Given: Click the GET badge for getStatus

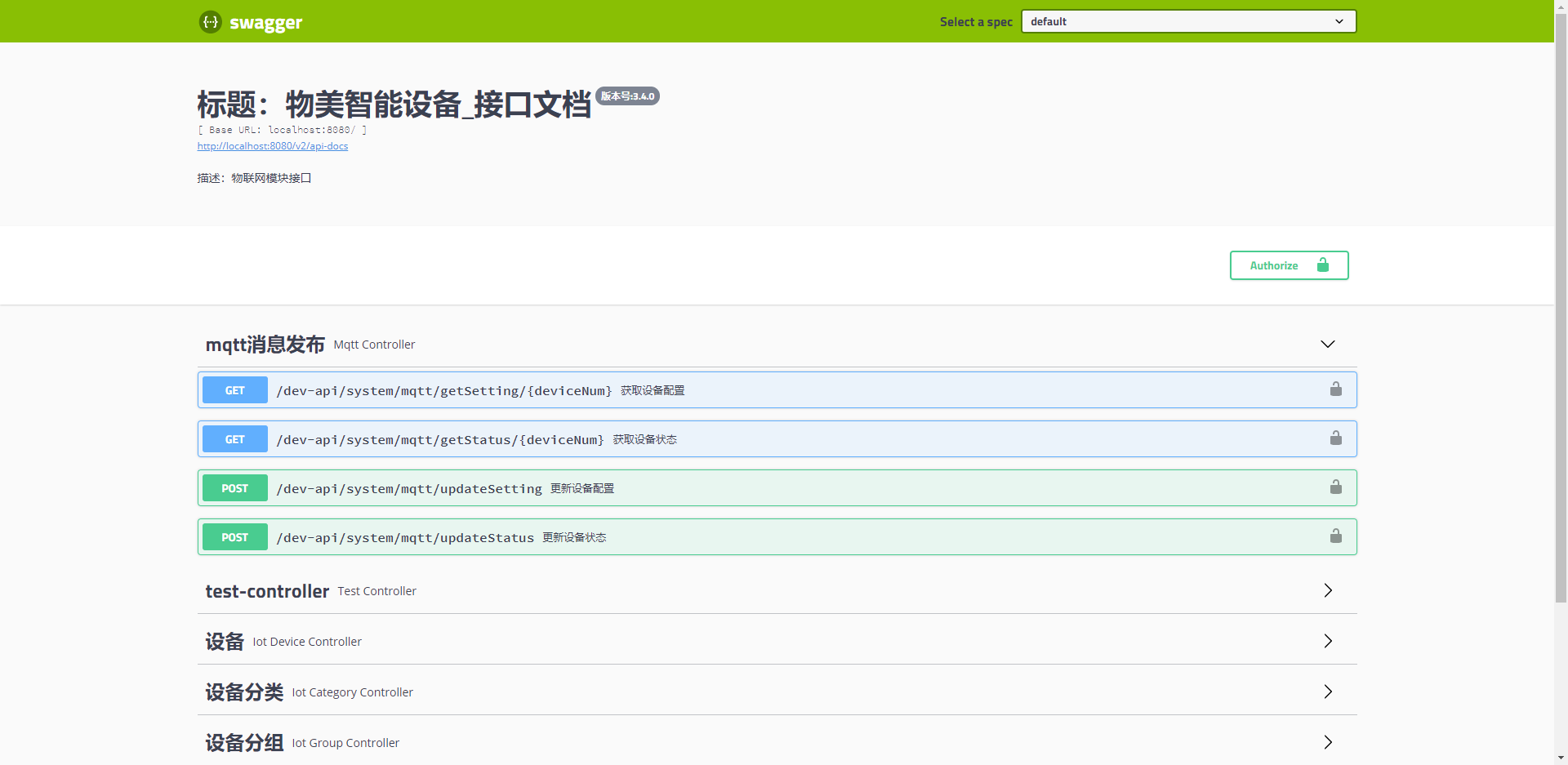Looking at the screenshot, I should (x=235, y=439).
